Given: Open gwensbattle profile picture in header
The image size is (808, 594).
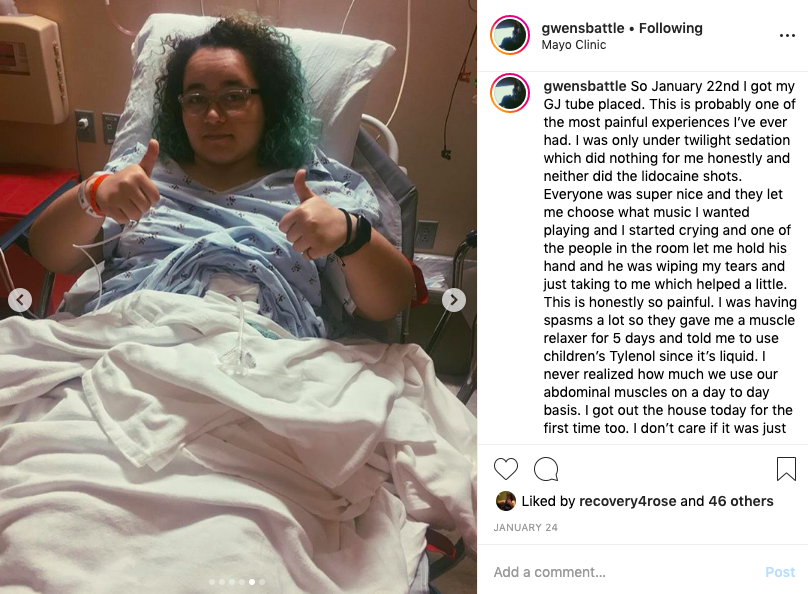Looking at the screenshot, I should [x=510, y=35].
